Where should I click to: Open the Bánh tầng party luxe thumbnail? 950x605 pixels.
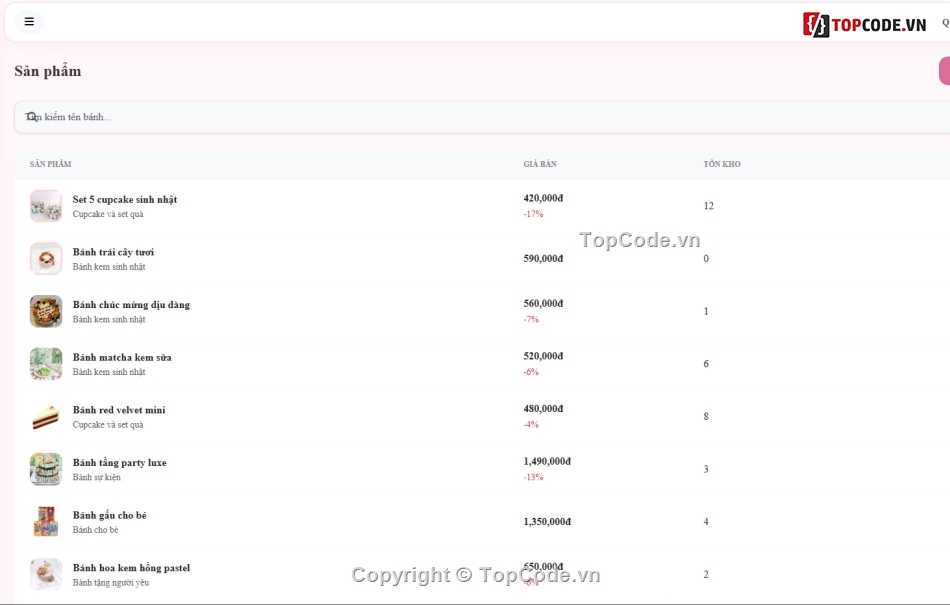[46, 469]
